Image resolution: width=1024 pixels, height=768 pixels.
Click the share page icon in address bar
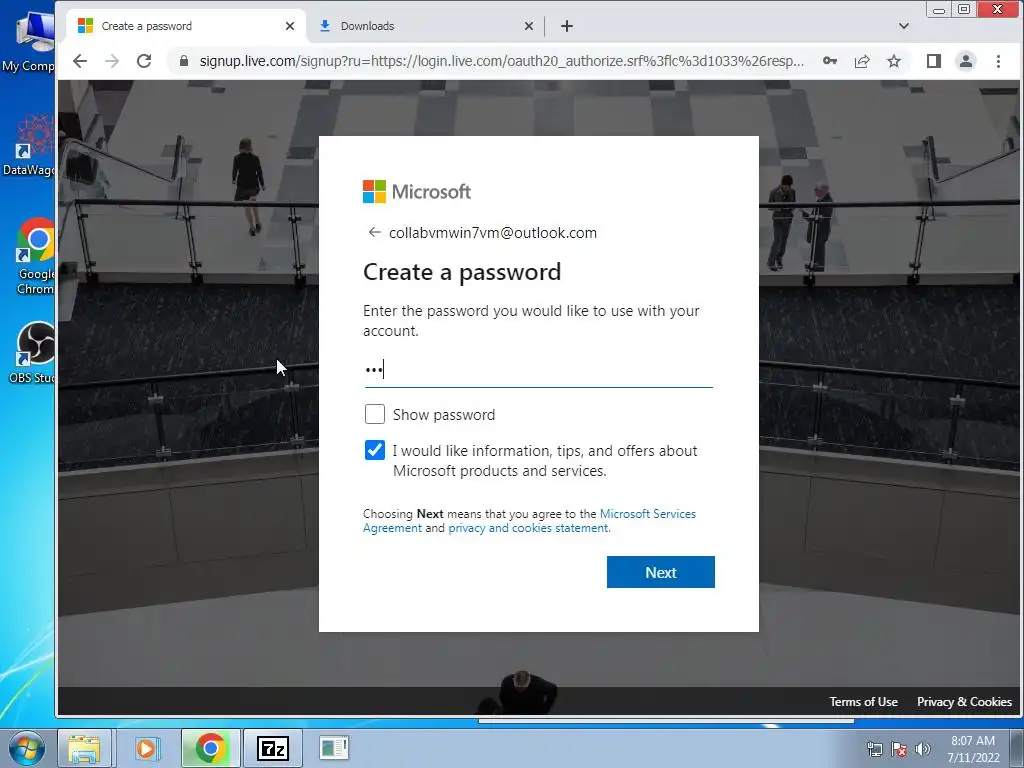coord(862,61)
